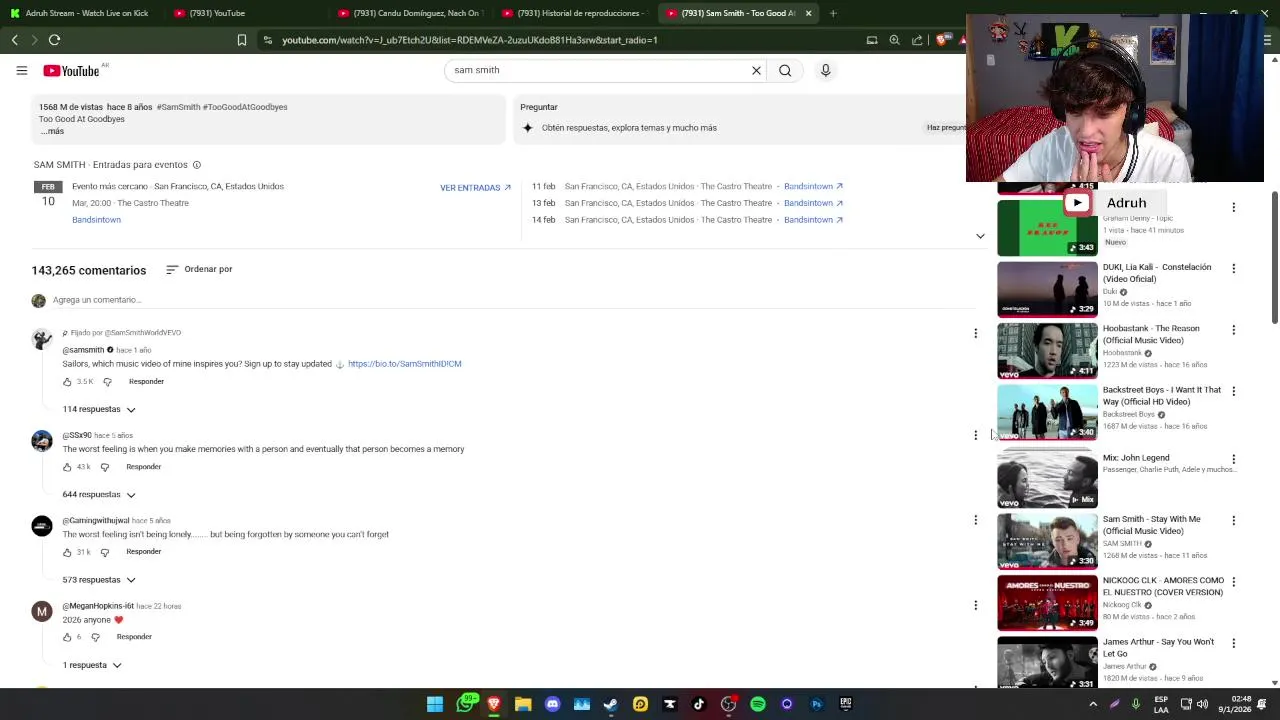Open the 'Ordenar por' comment sorting
The height and width of the screenshot is (720, 1280).
click(x=199, y=269)
